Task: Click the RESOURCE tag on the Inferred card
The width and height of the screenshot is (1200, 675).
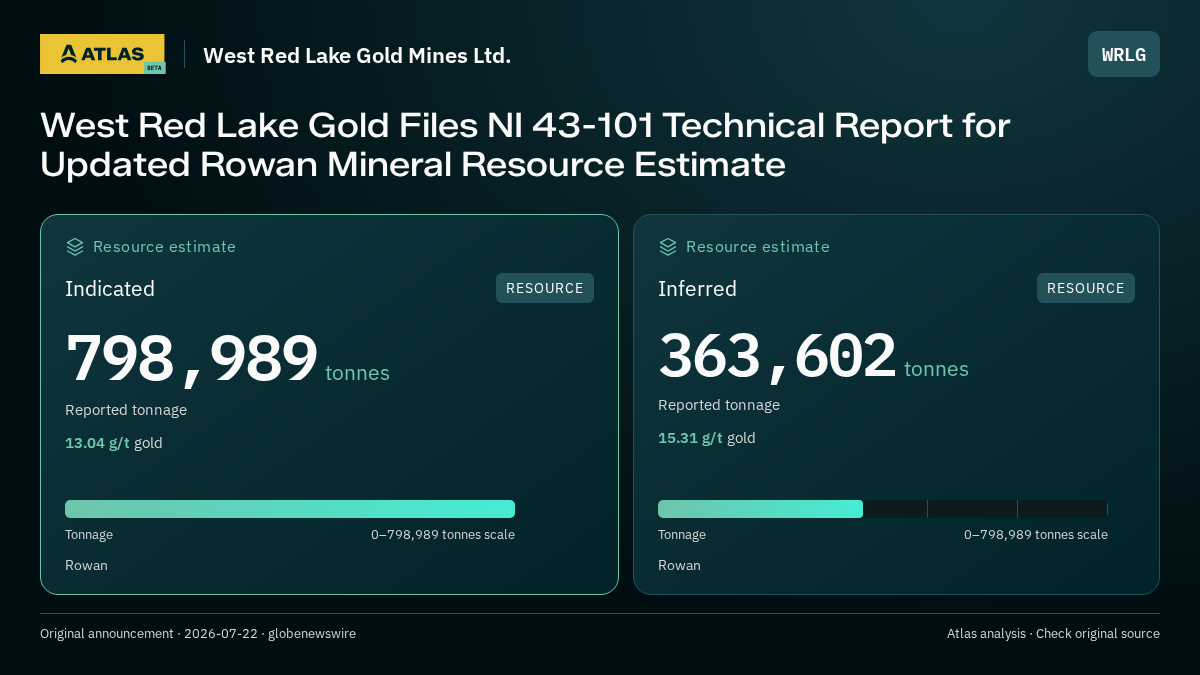Action: (1086, 288)
